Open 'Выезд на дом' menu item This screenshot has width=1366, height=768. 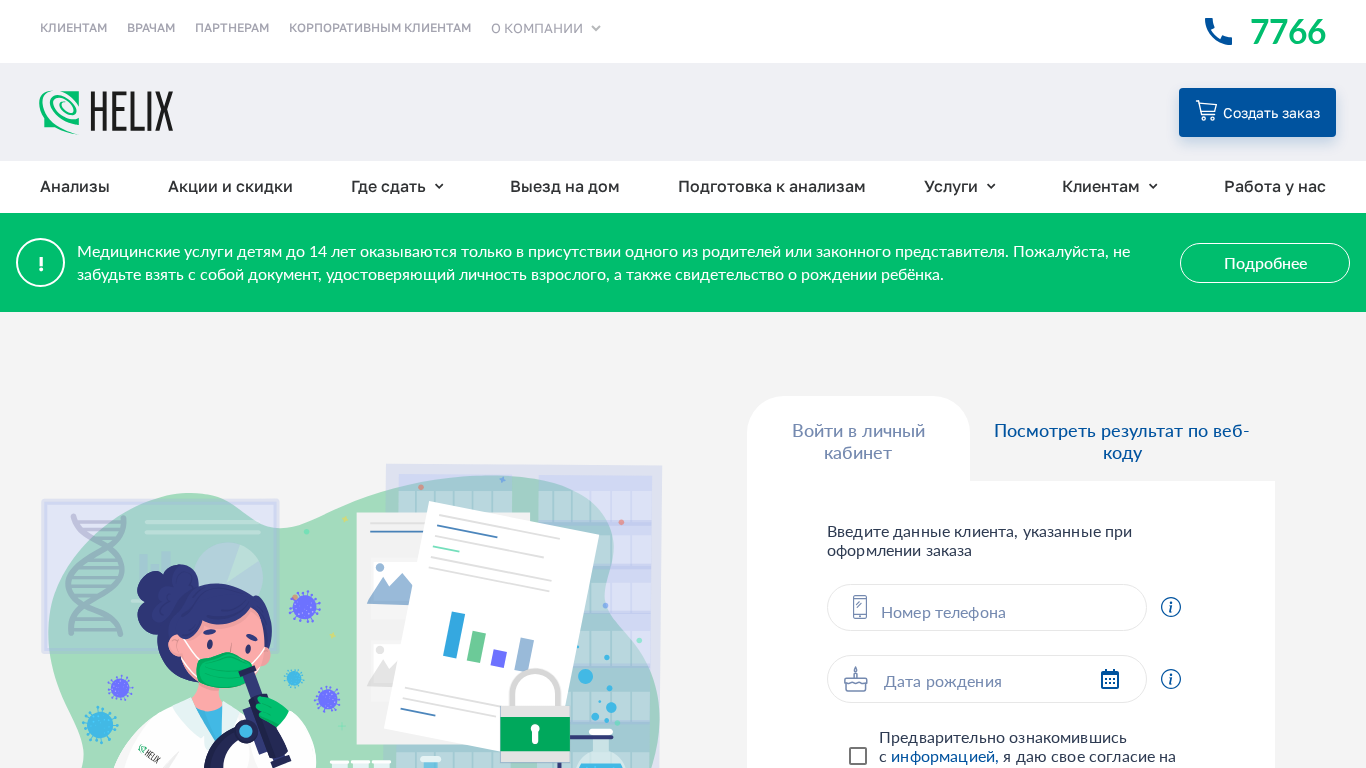(x=565, y=186)
